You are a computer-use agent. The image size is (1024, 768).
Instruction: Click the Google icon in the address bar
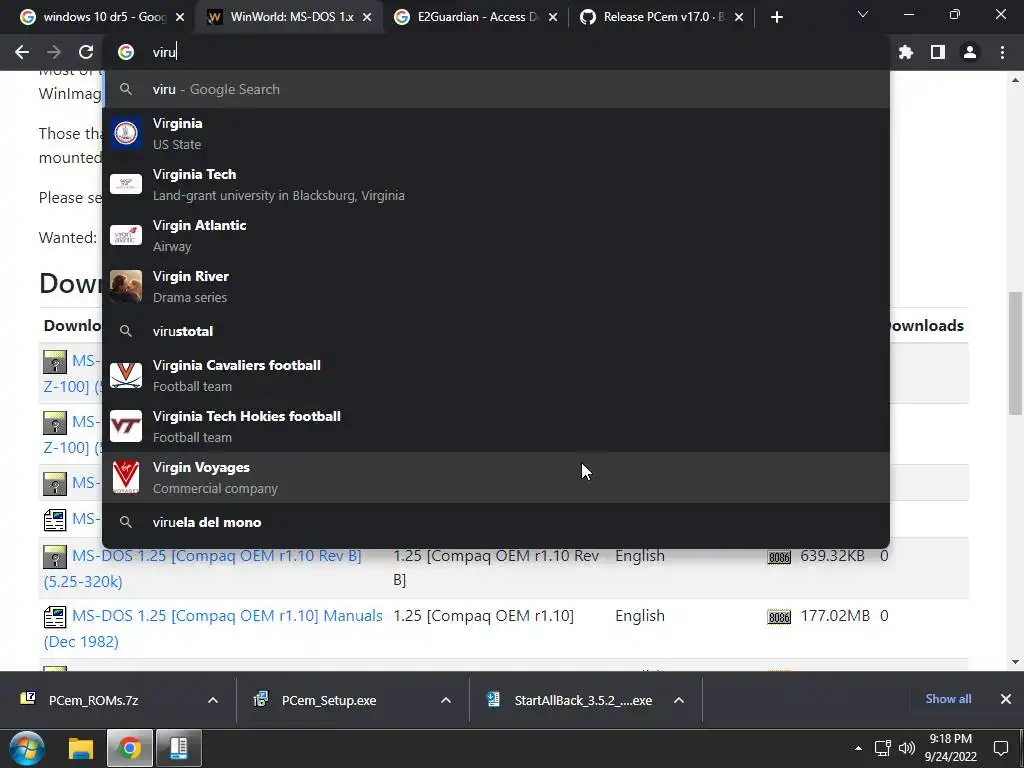click(x=125, y=52)
